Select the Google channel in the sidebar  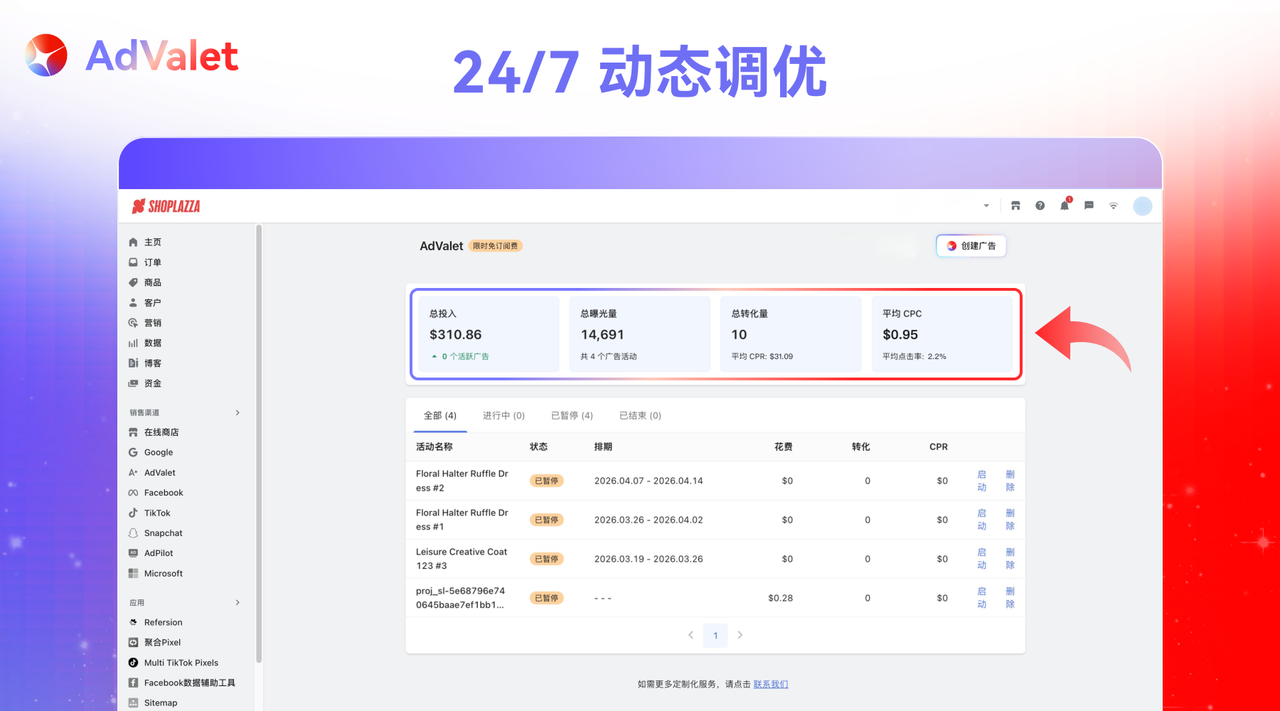[x=159, y=452]
